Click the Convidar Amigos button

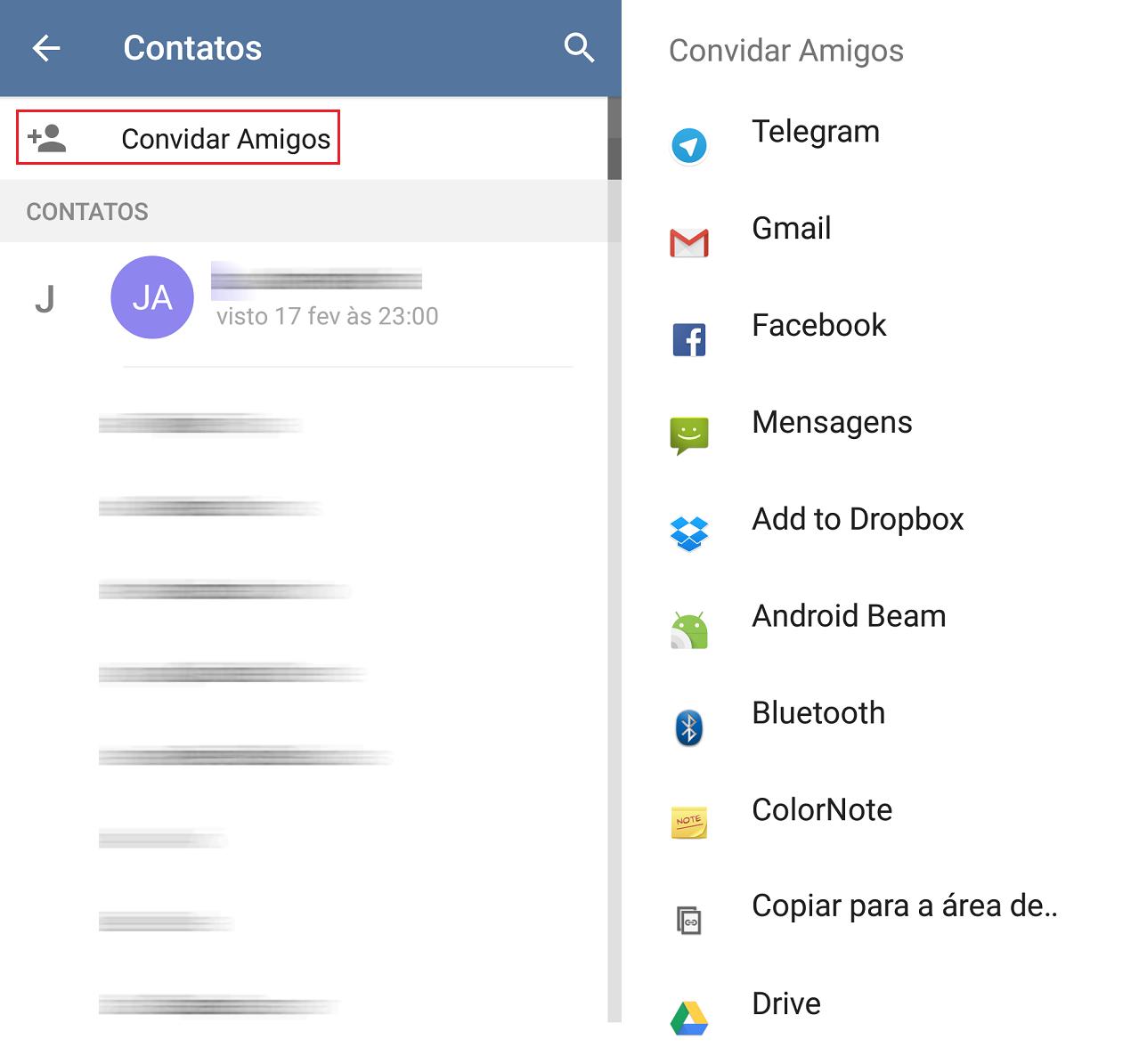coord(178,138)
